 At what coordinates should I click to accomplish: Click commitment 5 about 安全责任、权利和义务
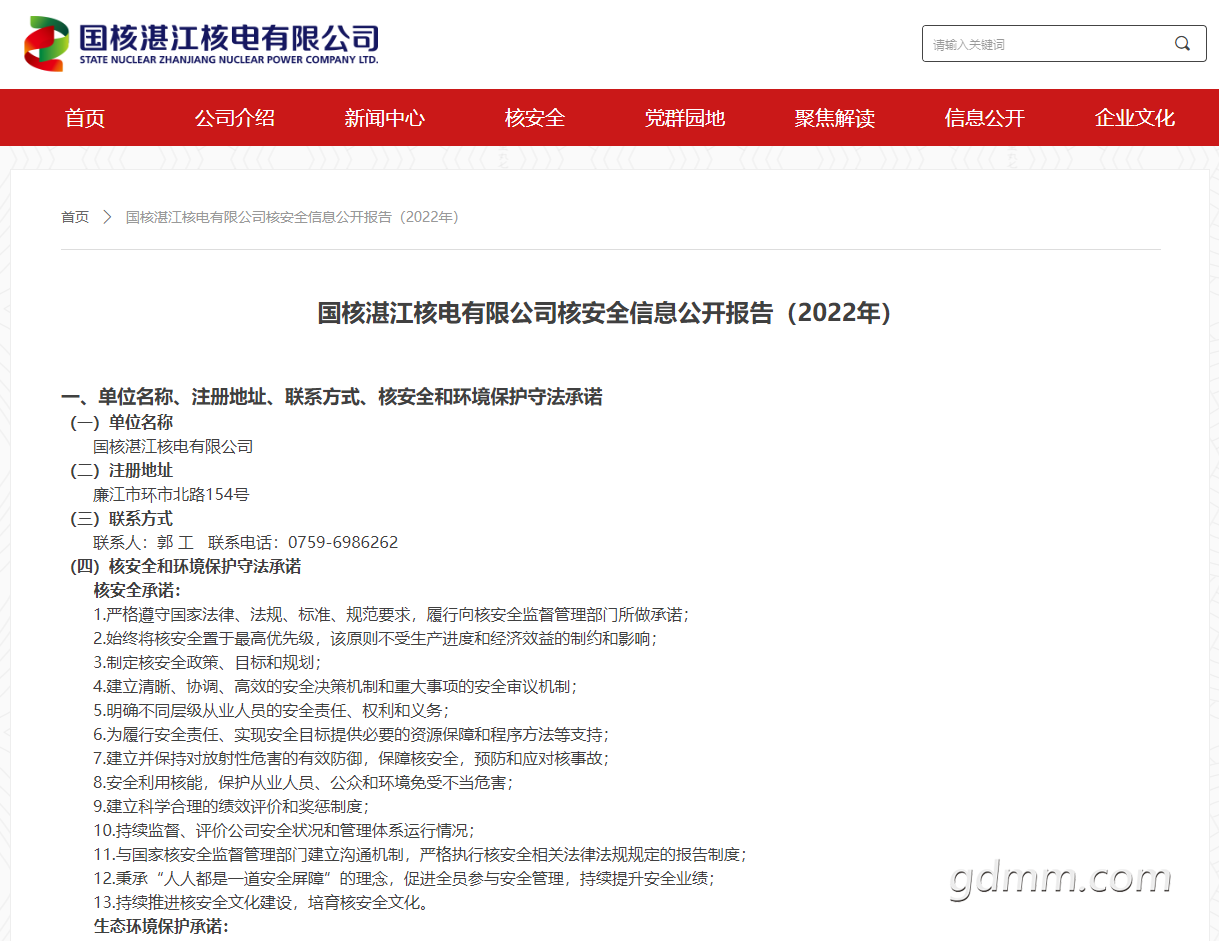coord(271,710)
